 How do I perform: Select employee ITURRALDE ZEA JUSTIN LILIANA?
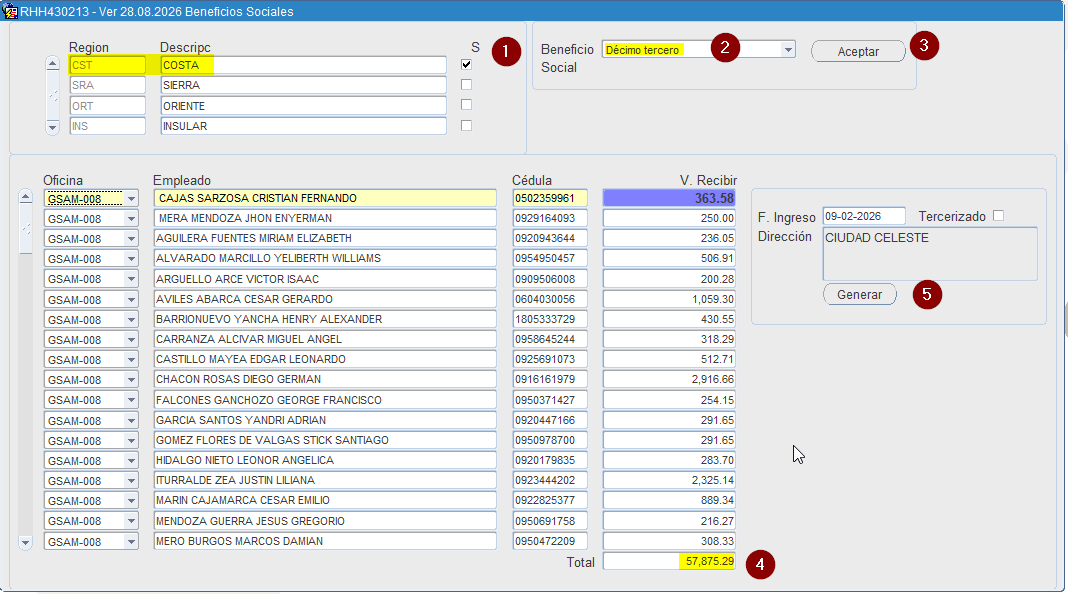coord(325,480)
